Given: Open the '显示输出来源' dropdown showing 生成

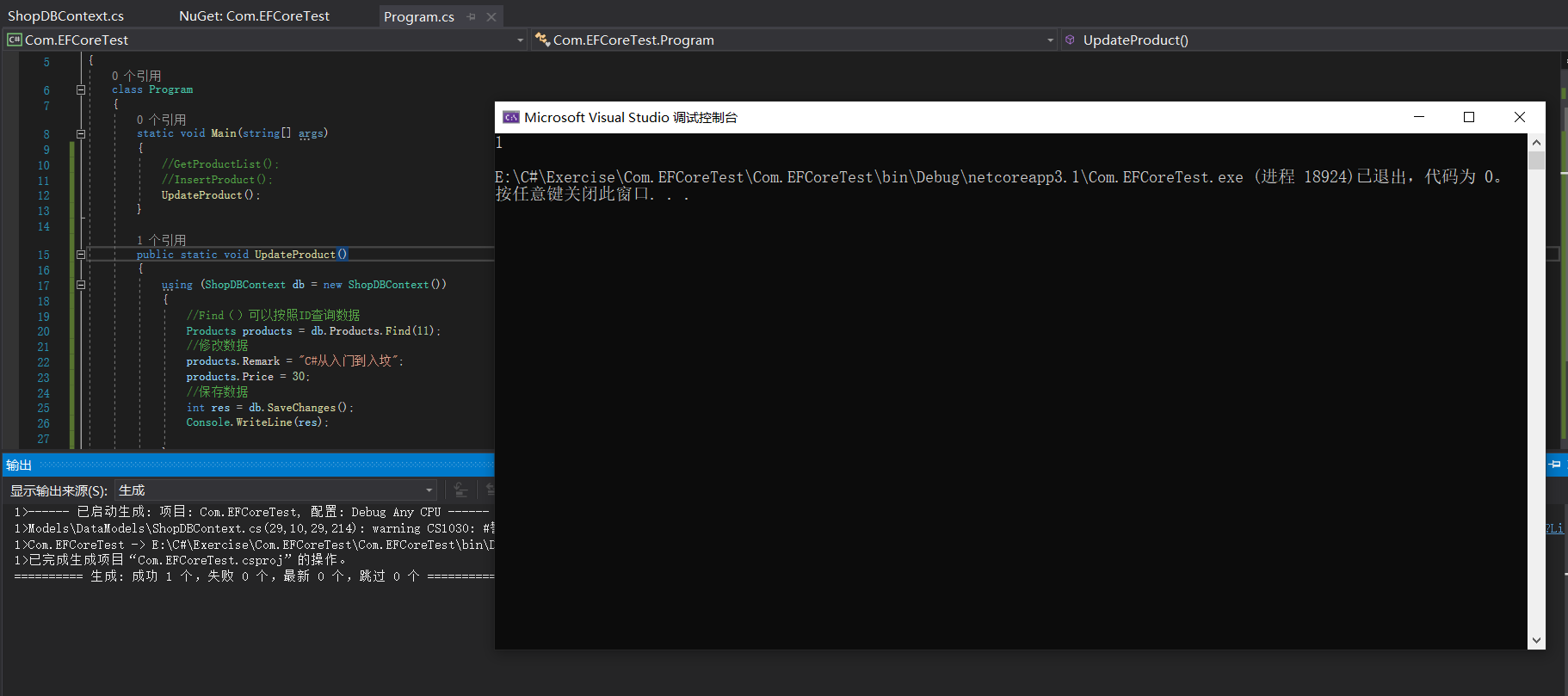Looking at the screenshot, I should [276, 490].
